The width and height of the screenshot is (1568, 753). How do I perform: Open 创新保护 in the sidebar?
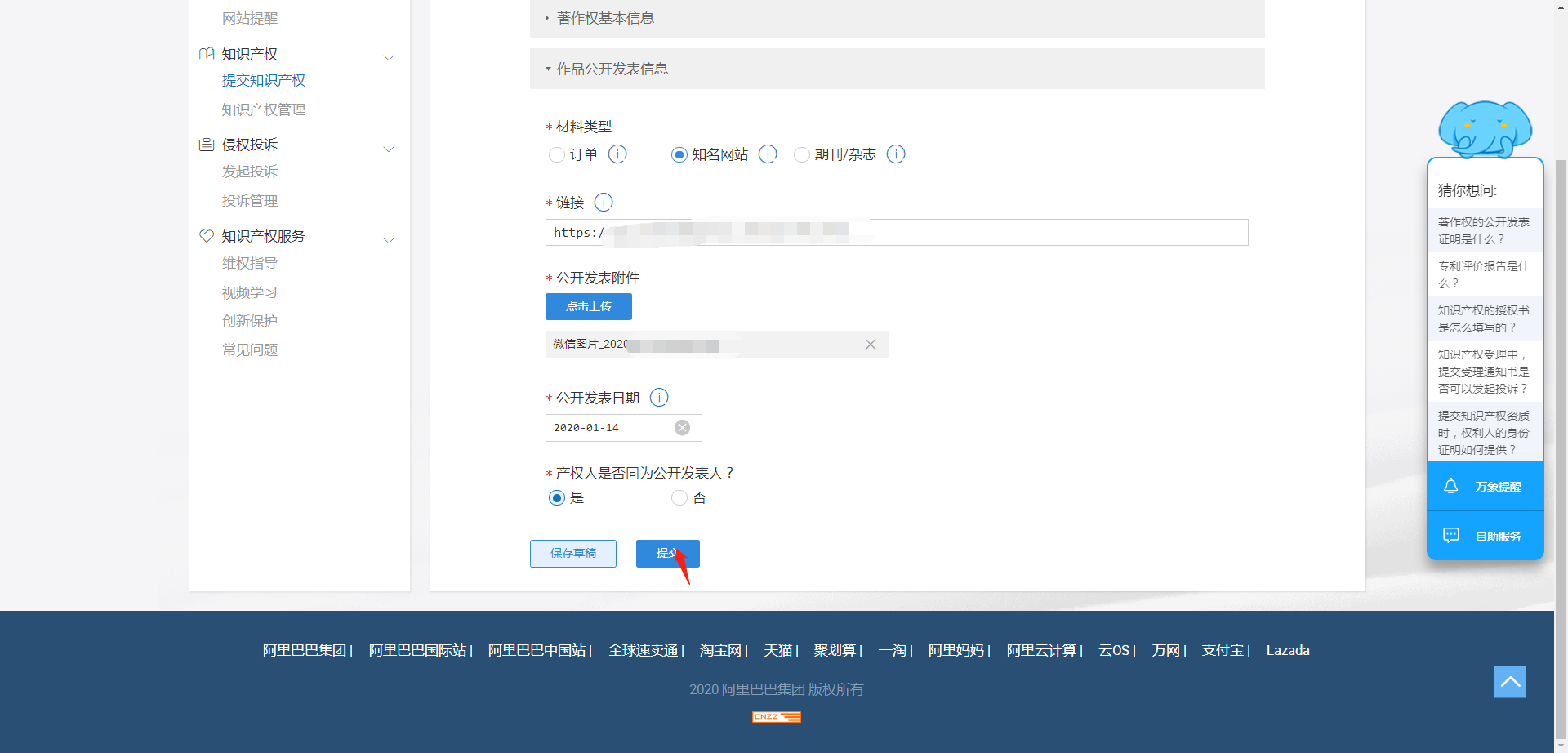click(250, 321)
